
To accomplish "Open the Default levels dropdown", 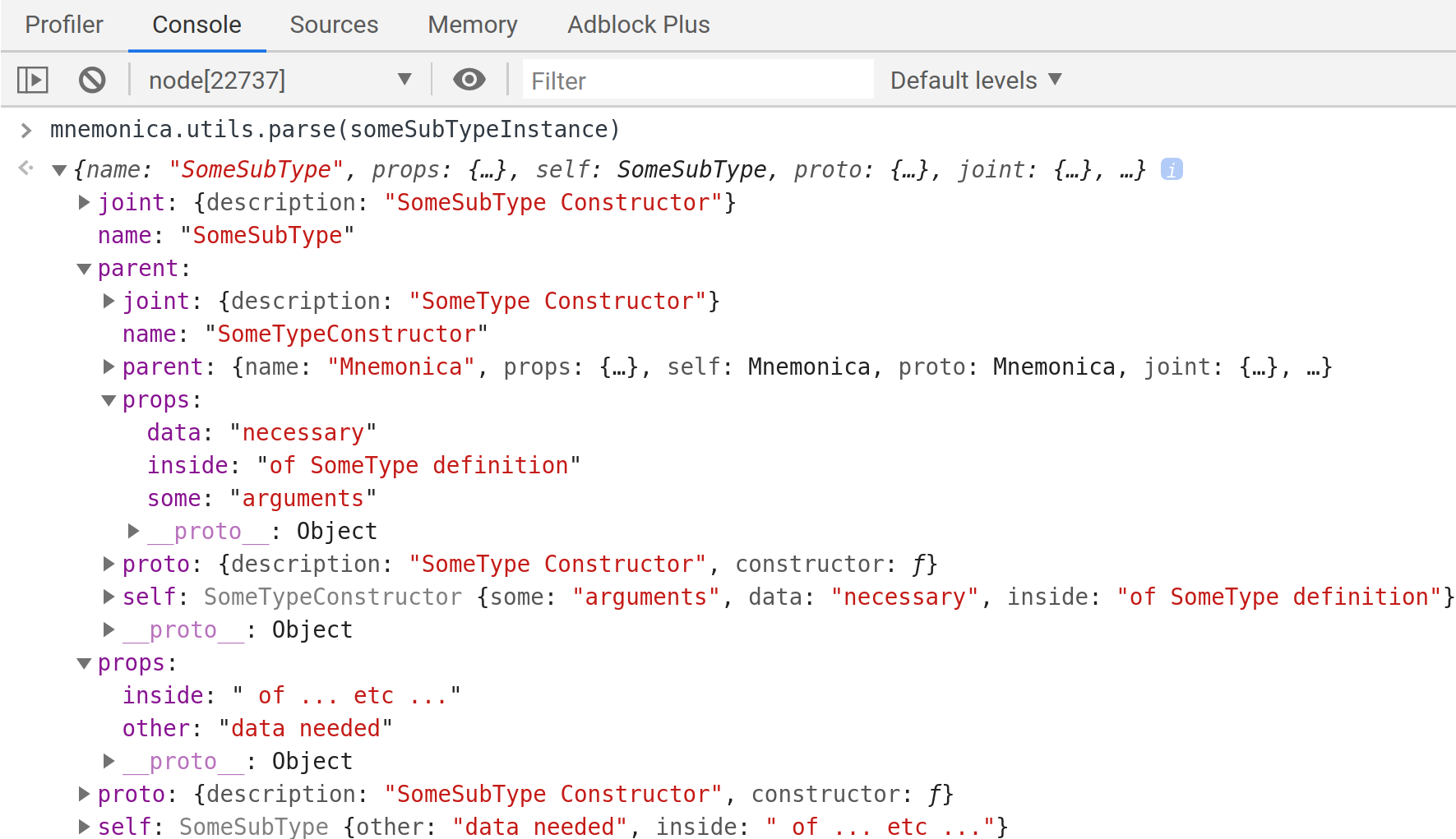I will (x=976, y=80).
